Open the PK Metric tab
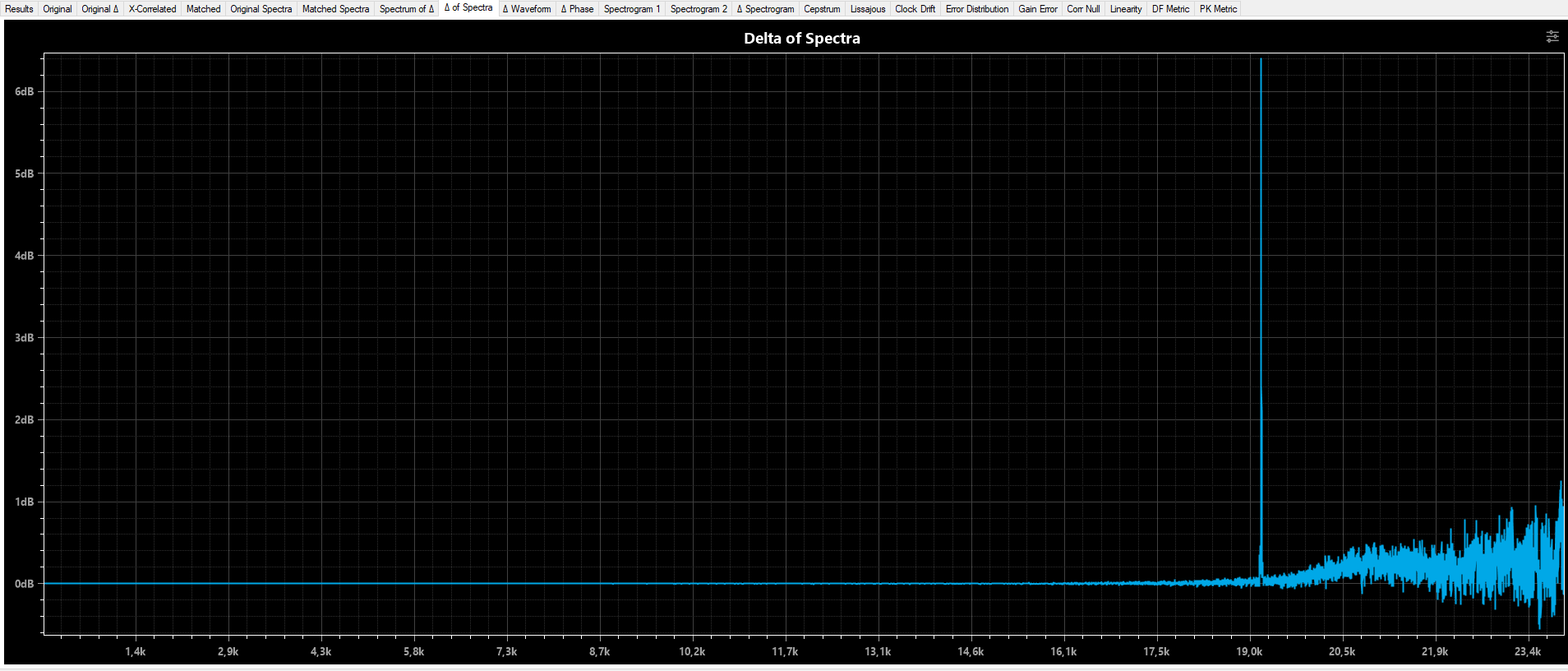The image size is (1568, 671). pyautogui.click(x=1217, y=9)
